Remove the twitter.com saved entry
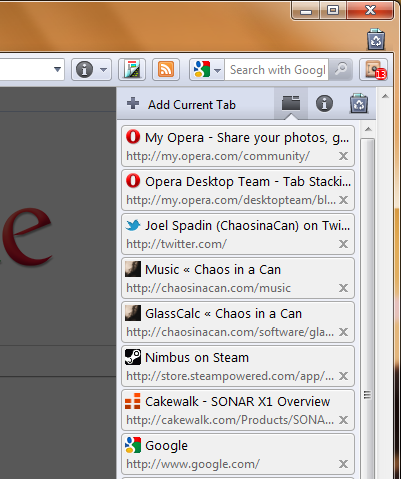 click(x=343, y=244)
